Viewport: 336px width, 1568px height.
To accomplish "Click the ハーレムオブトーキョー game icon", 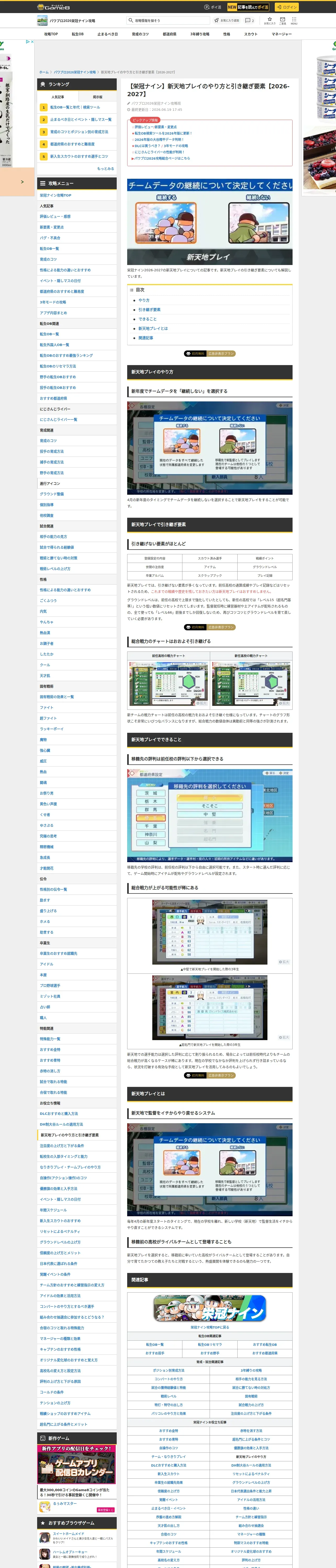I will (x=44, y=1554).
